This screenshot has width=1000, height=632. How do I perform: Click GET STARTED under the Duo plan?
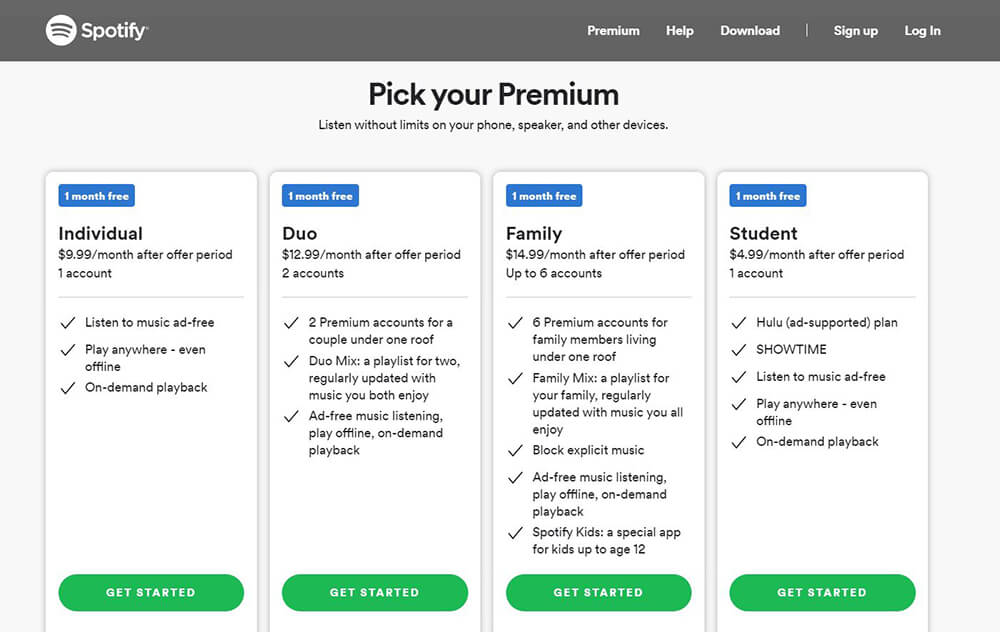(x=374, y=592)
